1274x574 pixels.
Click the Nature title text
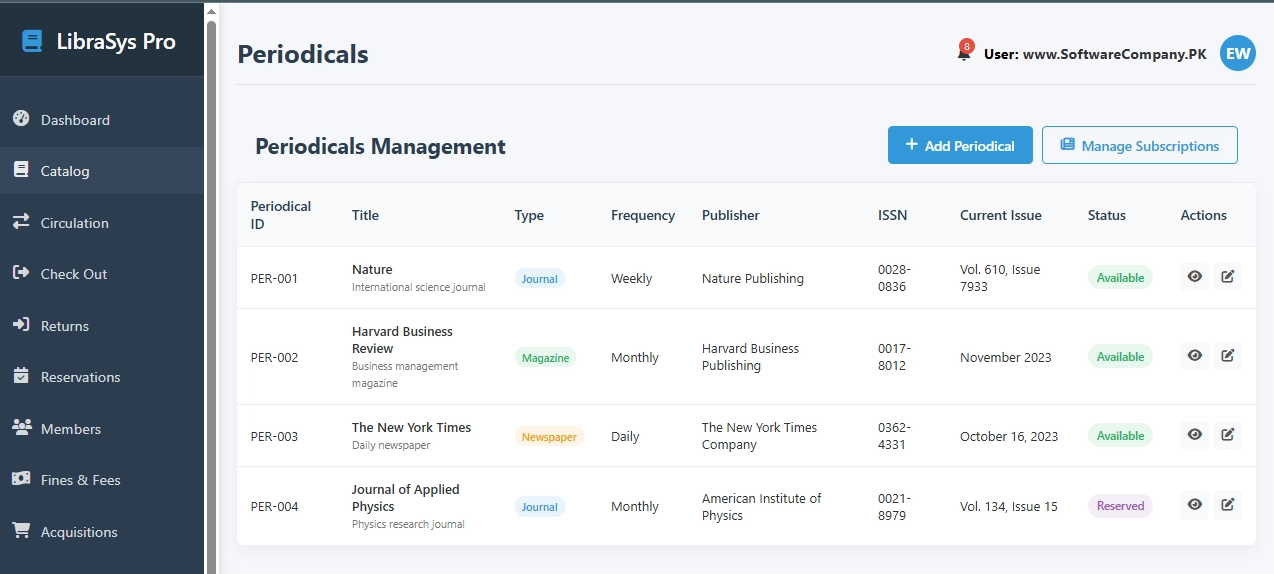372,269
